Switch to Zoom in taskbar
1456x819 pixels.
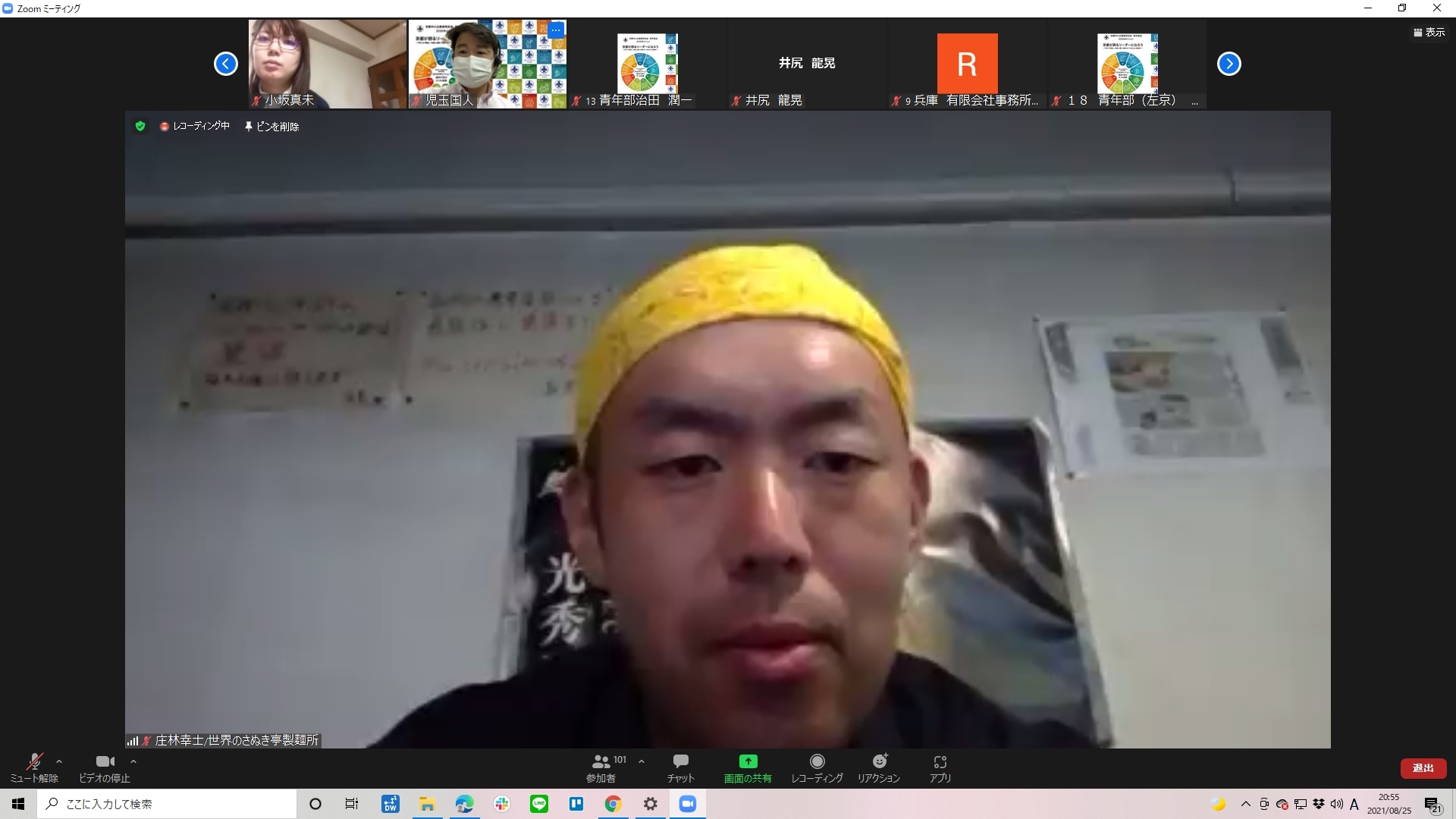[688, 804]
